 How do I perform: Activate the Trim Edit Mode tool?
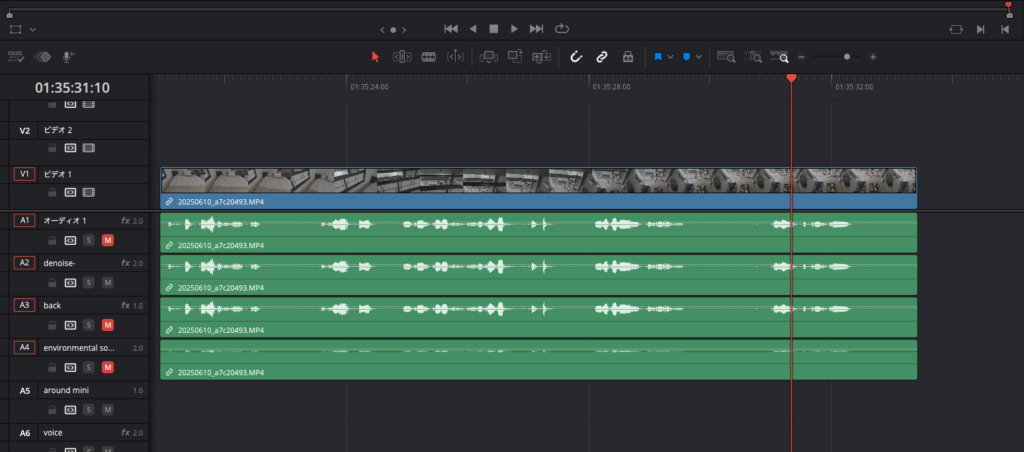pos(402,57)
